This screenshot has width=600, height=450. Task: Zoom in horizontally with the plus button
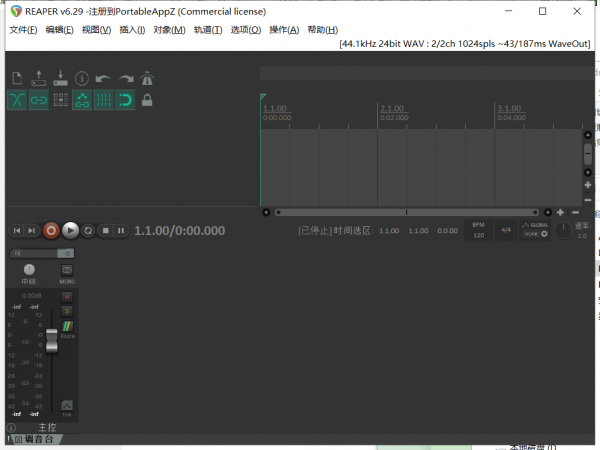point(560,212)
